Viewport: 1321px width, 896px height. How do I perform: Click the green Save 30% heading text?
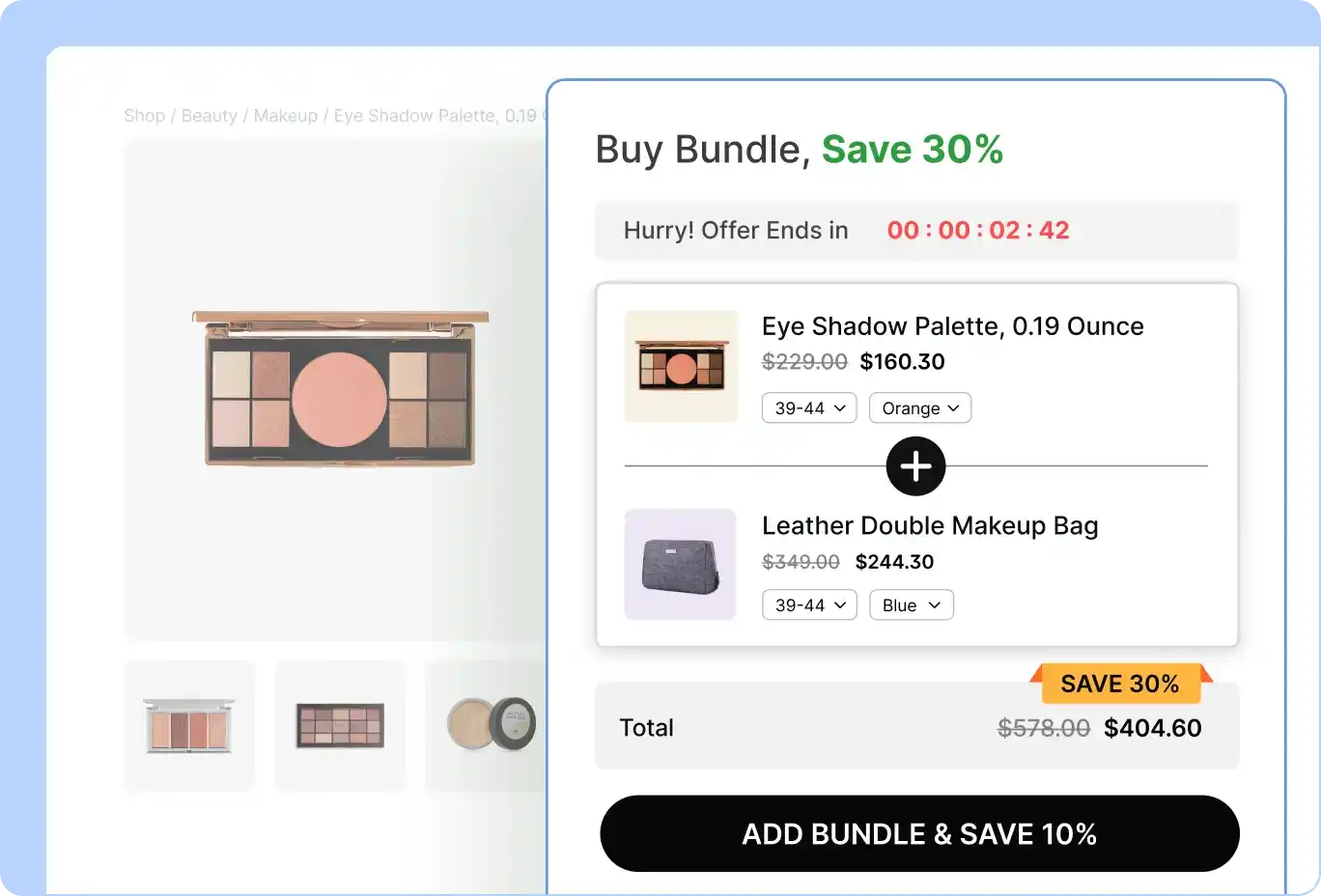coord(912,149)
